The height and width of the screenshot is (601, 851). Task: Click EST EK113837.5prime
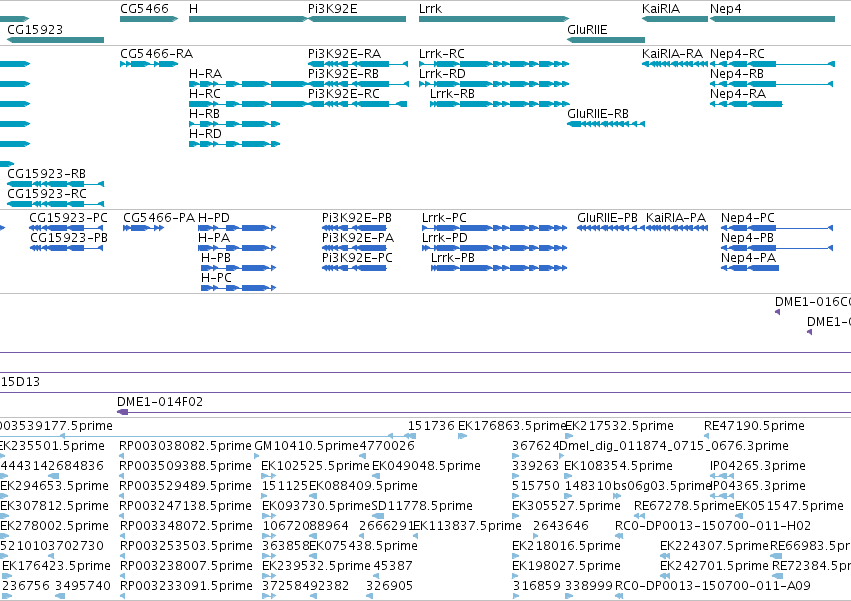[415, 536]
